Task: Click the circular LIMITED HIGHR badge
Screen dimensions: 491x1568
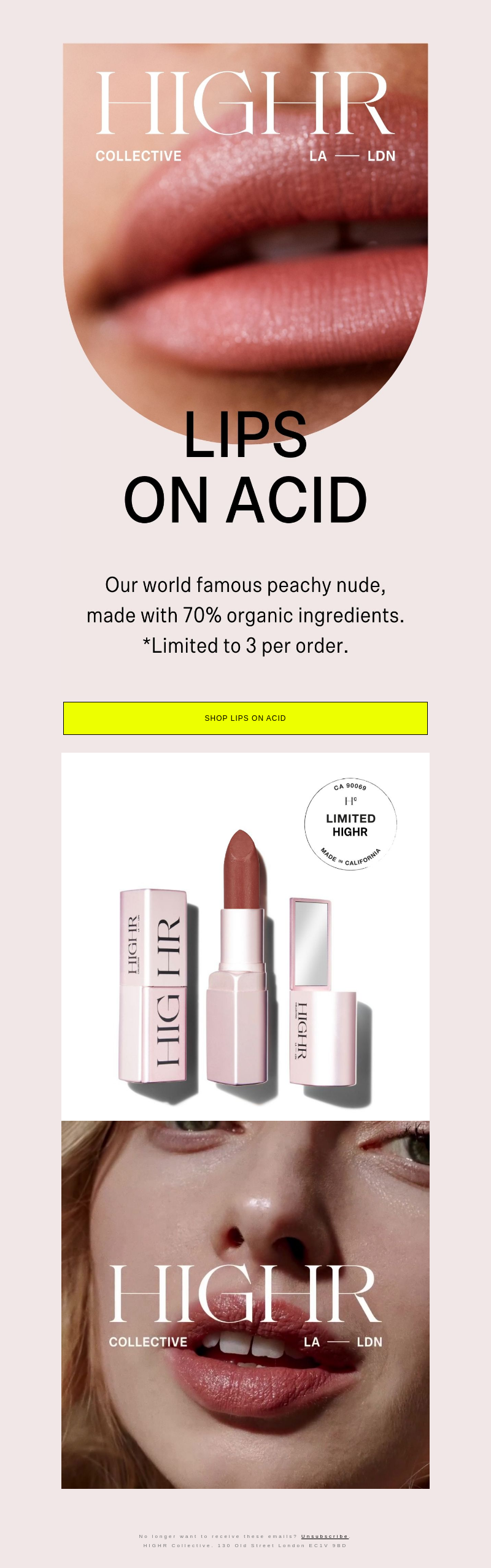Action: coord(350,824)
